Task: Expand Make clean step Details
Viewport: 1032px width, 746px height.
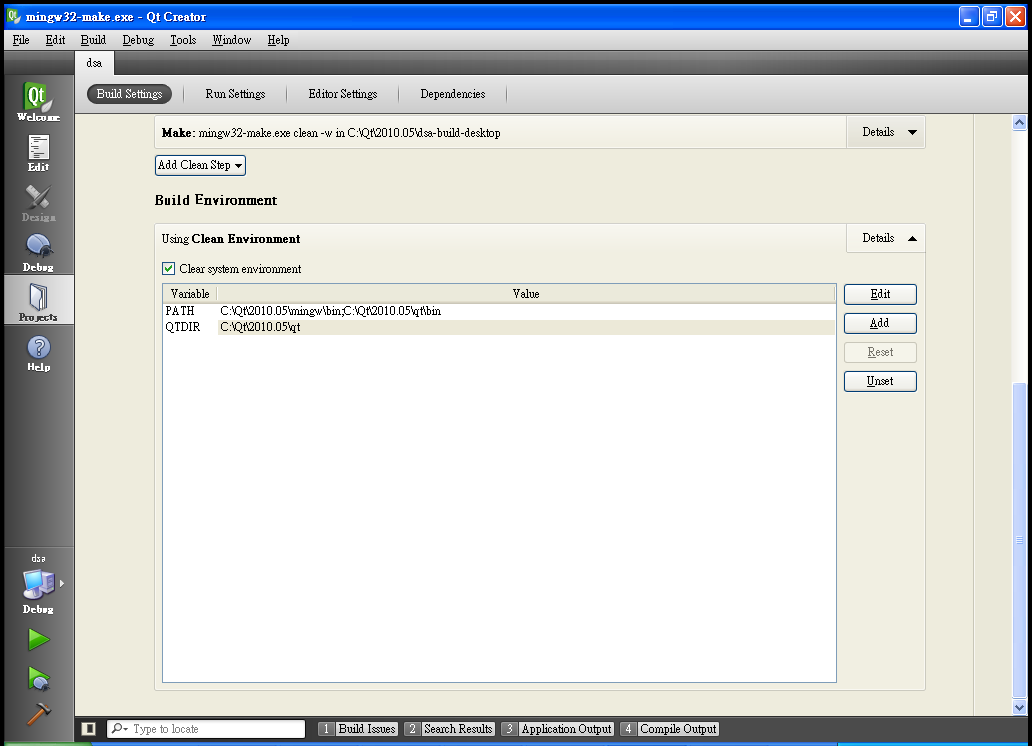Action: click(x=886, y=132)
